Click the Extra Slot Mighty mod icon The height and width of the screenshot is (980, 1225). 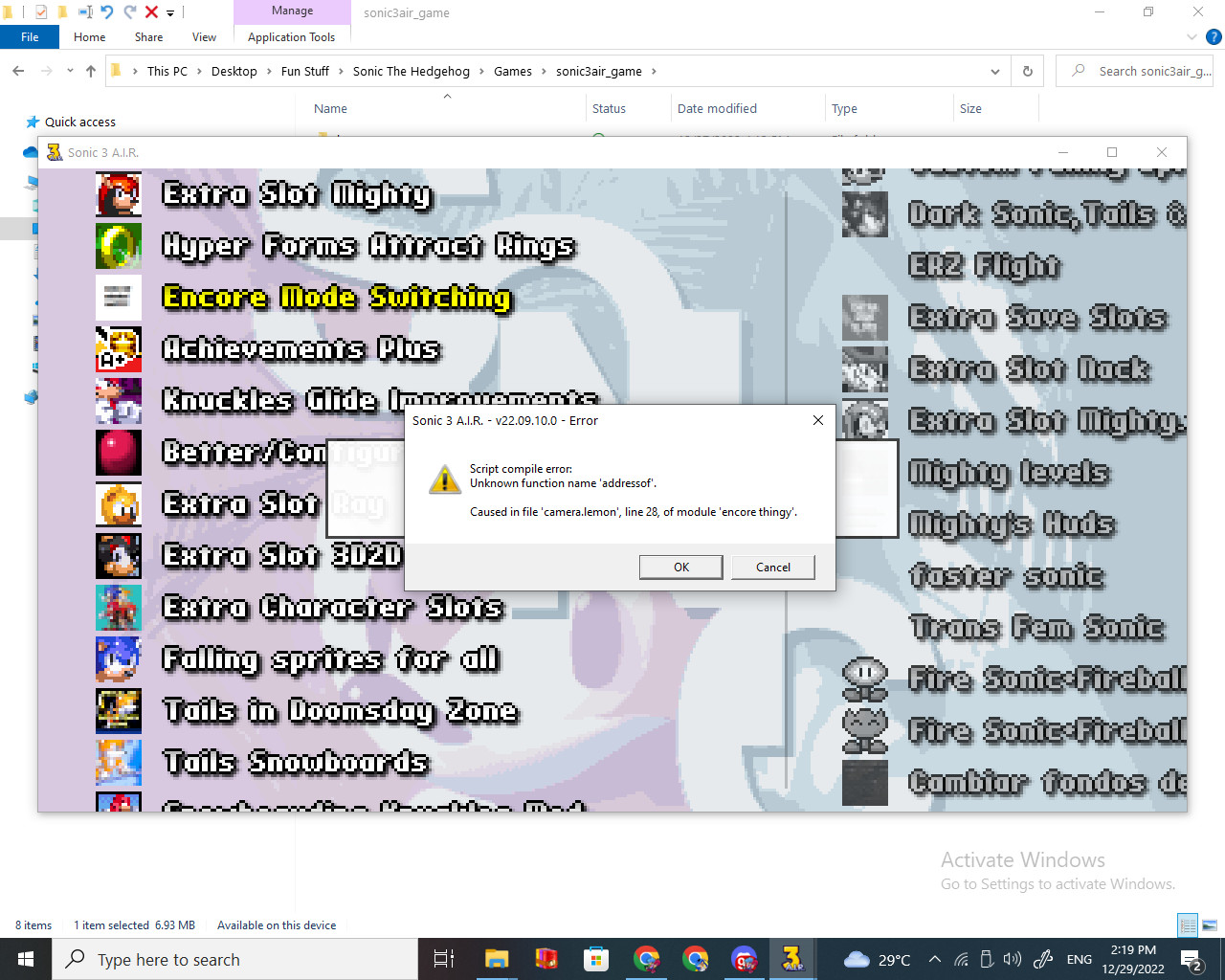(118, 194)
